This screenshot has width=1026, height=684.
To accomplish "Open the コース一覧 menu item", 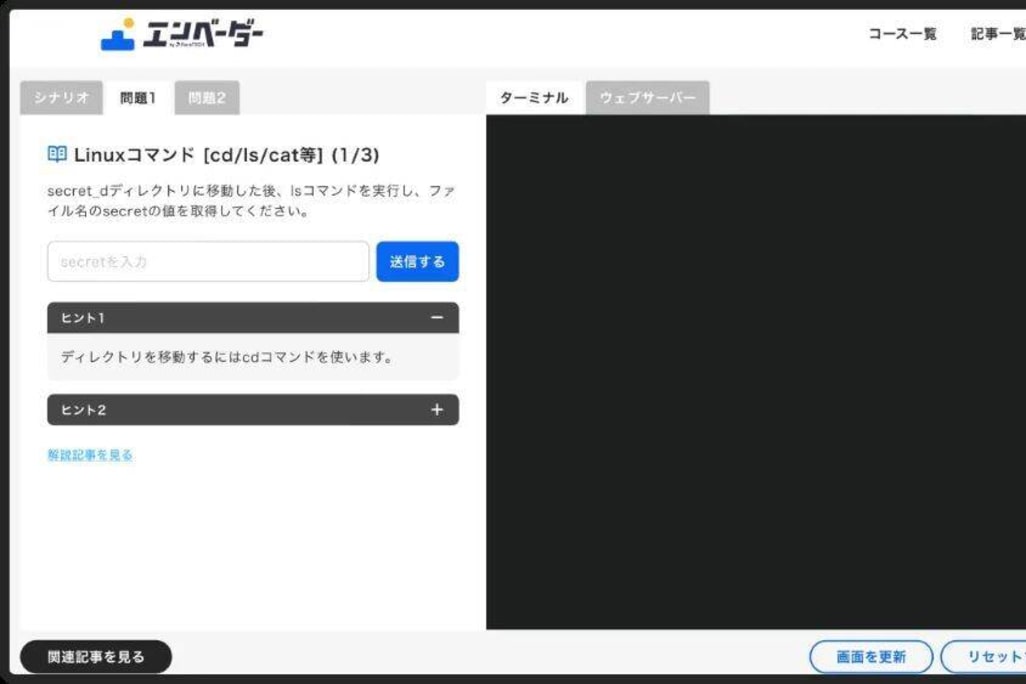I will (902, 34).
